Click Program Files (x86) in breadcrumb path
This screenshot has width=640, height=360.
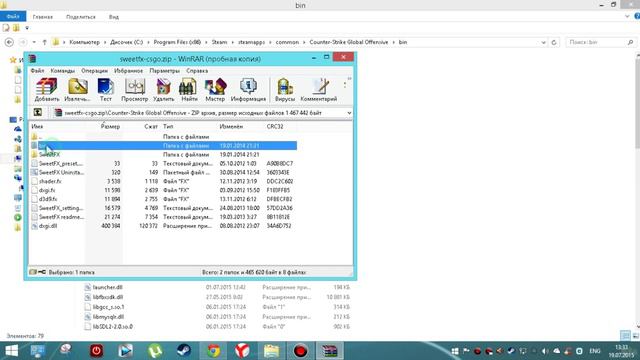[177, 42]
